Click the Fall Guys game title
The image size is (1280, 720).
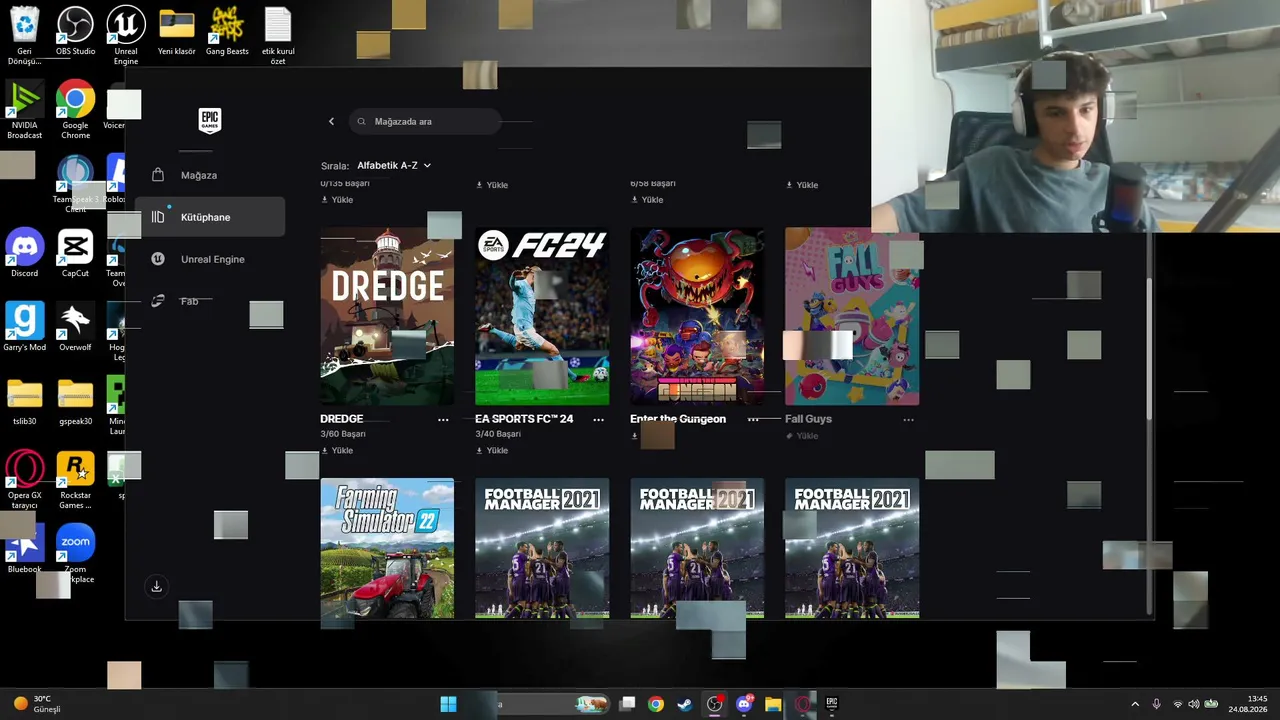(808, 419)
